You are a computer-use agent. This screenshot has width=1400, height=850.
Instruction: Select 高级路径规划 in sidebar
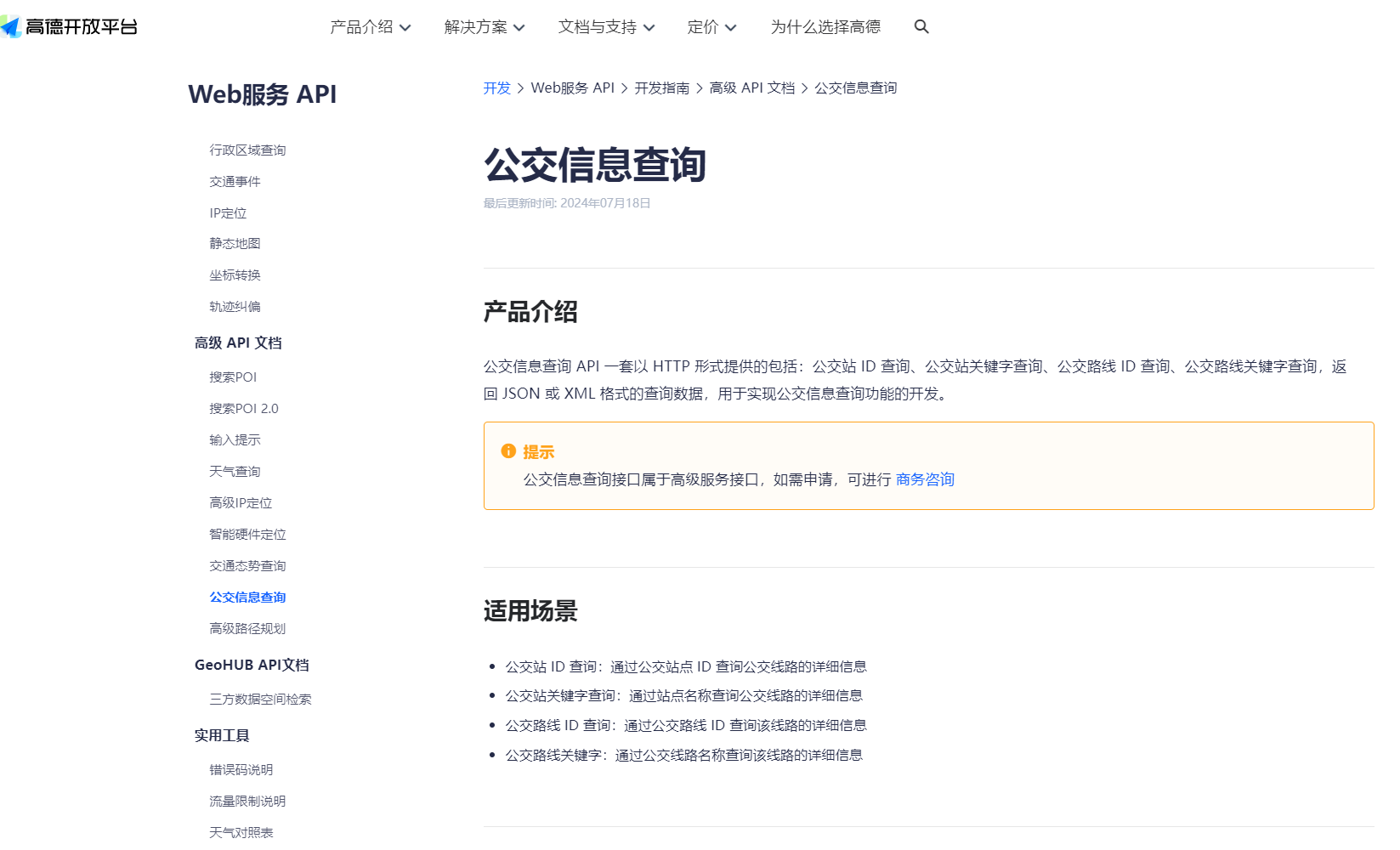(x=248, y=629)
